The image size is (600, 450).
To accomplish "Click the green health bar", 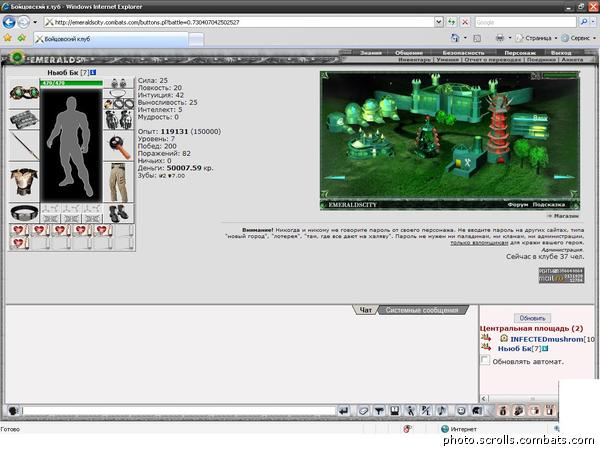I will point(71,83).
